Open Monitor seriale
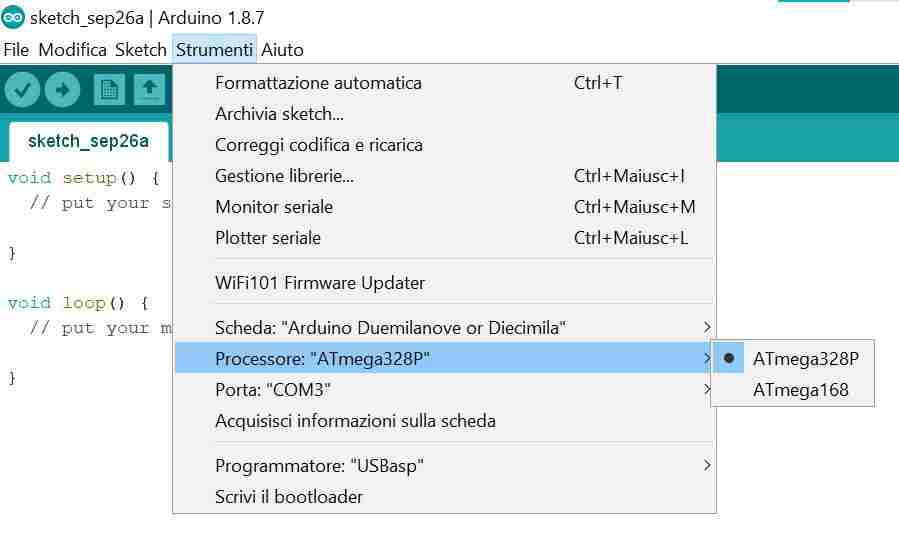The height and width of the screenshot is (536, 899). click(274, 207)
